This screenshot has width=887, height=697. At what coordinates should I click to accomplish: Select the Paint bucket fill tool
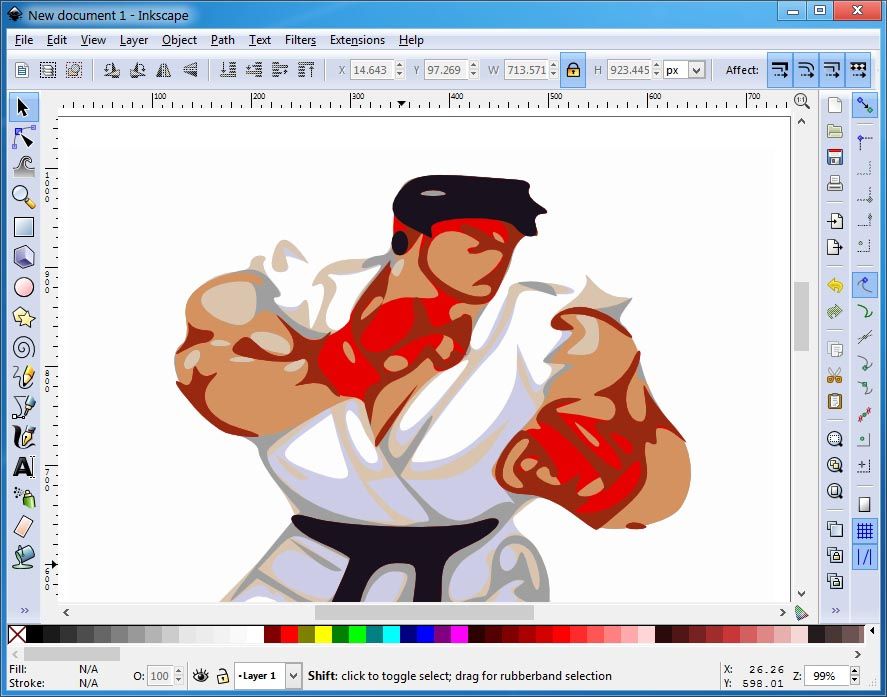tap(23, 557)
